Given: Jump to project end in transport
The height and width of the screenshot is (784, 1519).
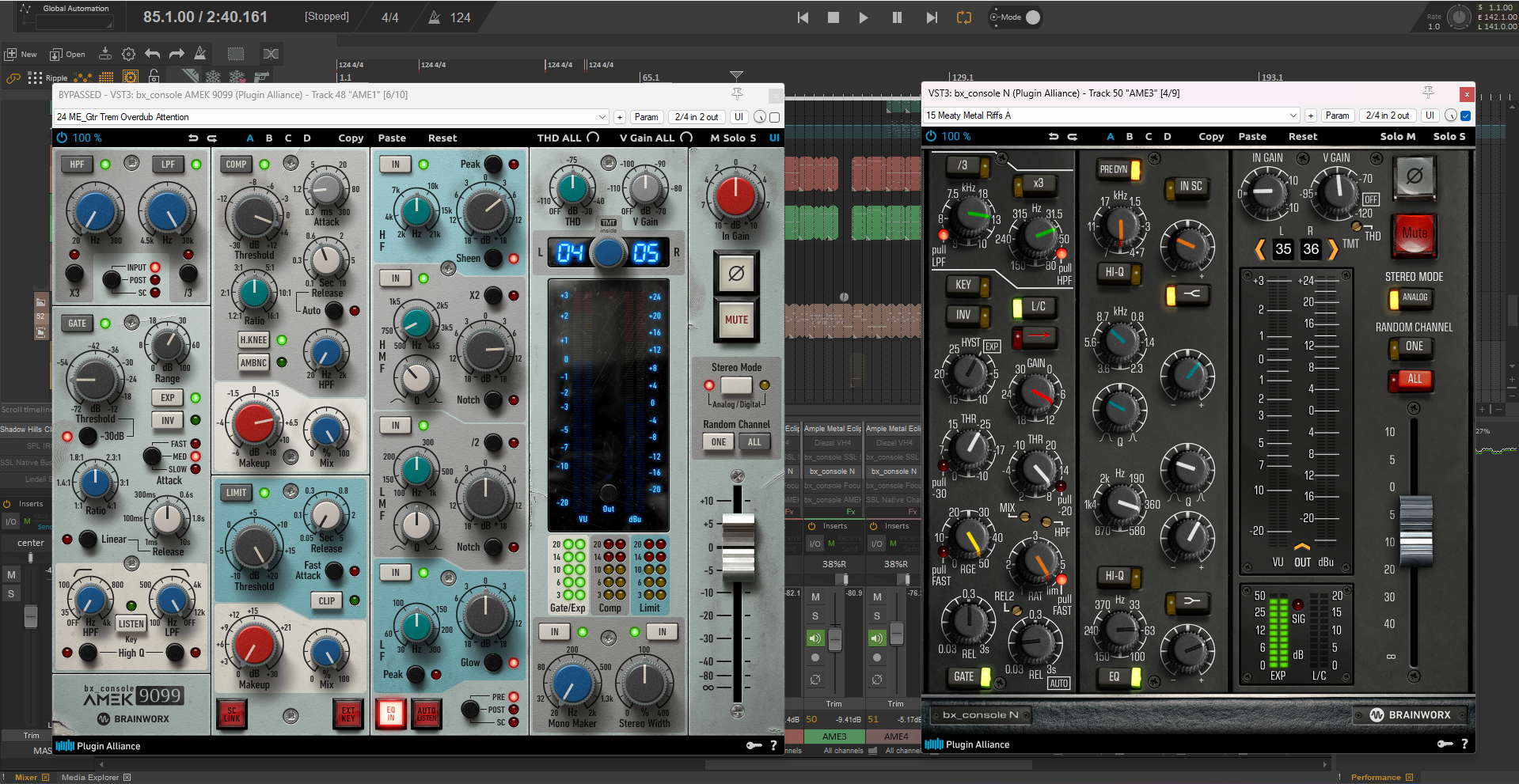Looking at the screenshot, I should coord(932,17).
